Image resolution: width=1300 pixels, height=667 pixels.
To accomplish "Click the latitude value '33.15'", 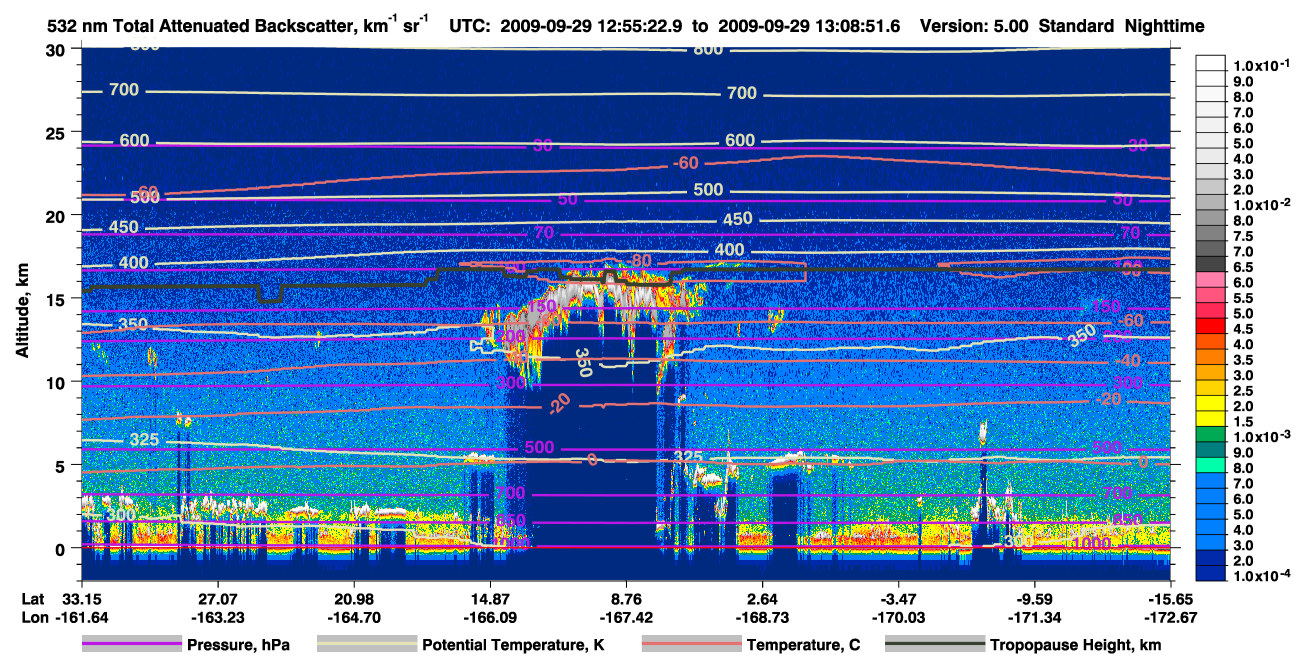I will (81, 598).
